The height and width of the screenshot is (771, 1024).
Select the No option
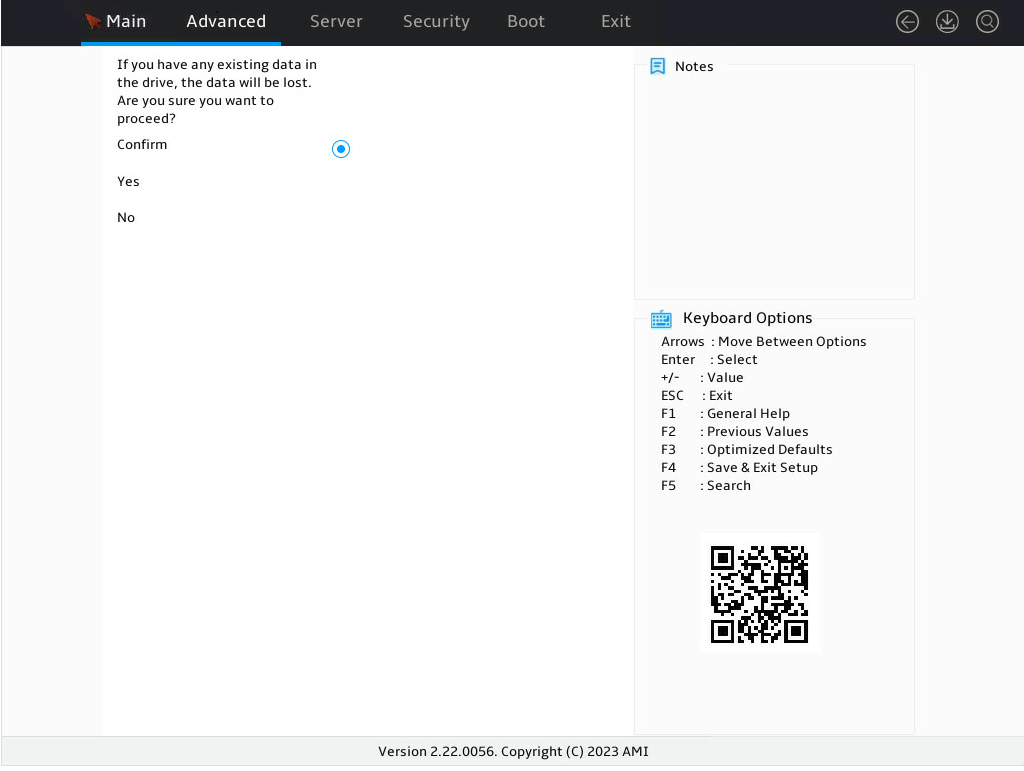point(126,217)
